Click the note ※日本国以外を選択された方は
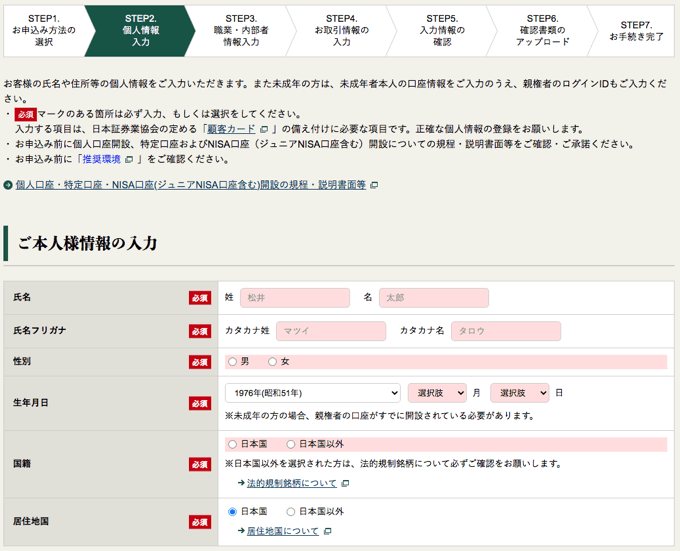Viewport: 680px width, 551px height. 394,464
